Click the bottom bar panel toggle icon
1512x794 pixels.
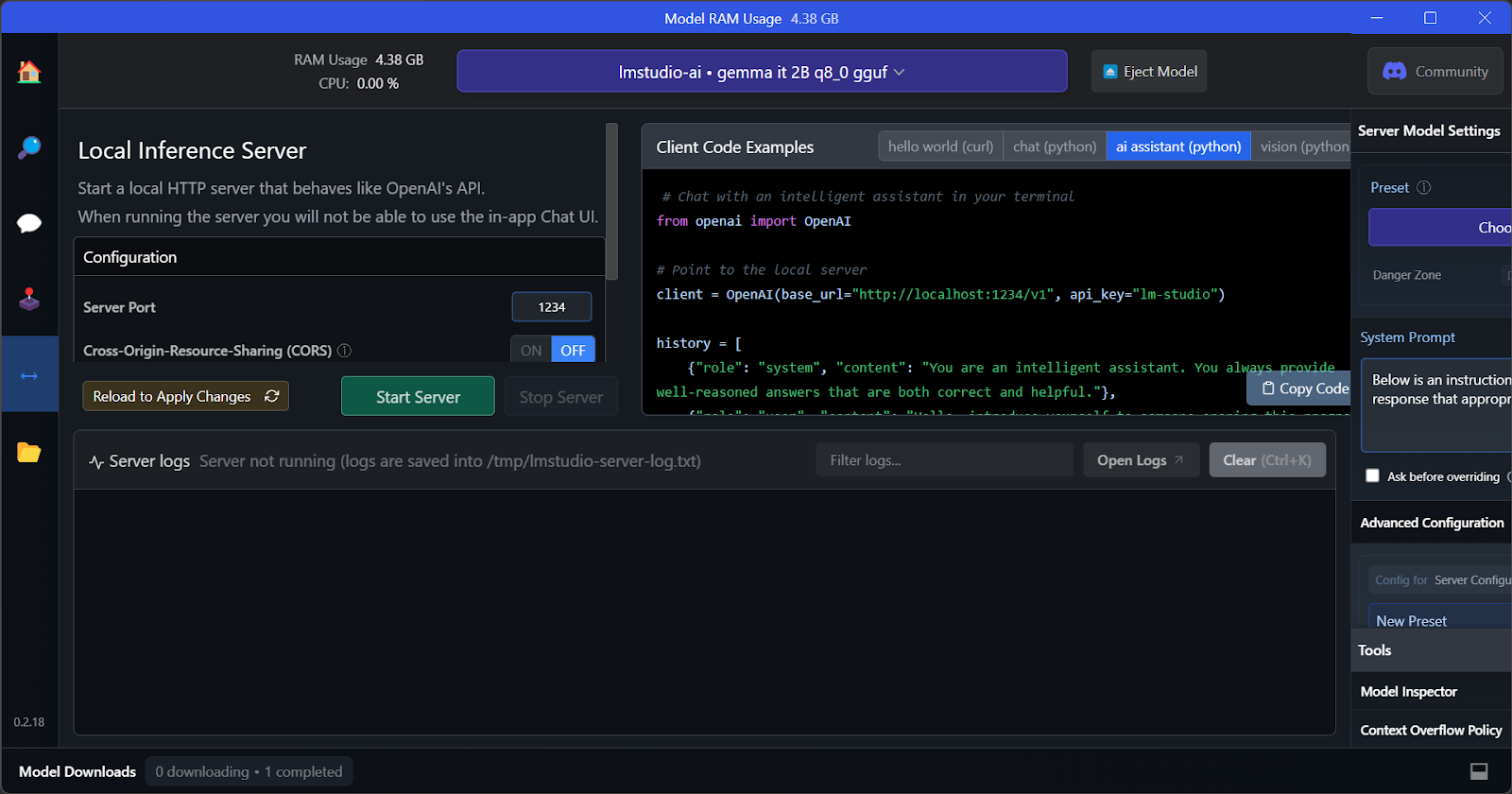coord(1479,771)
